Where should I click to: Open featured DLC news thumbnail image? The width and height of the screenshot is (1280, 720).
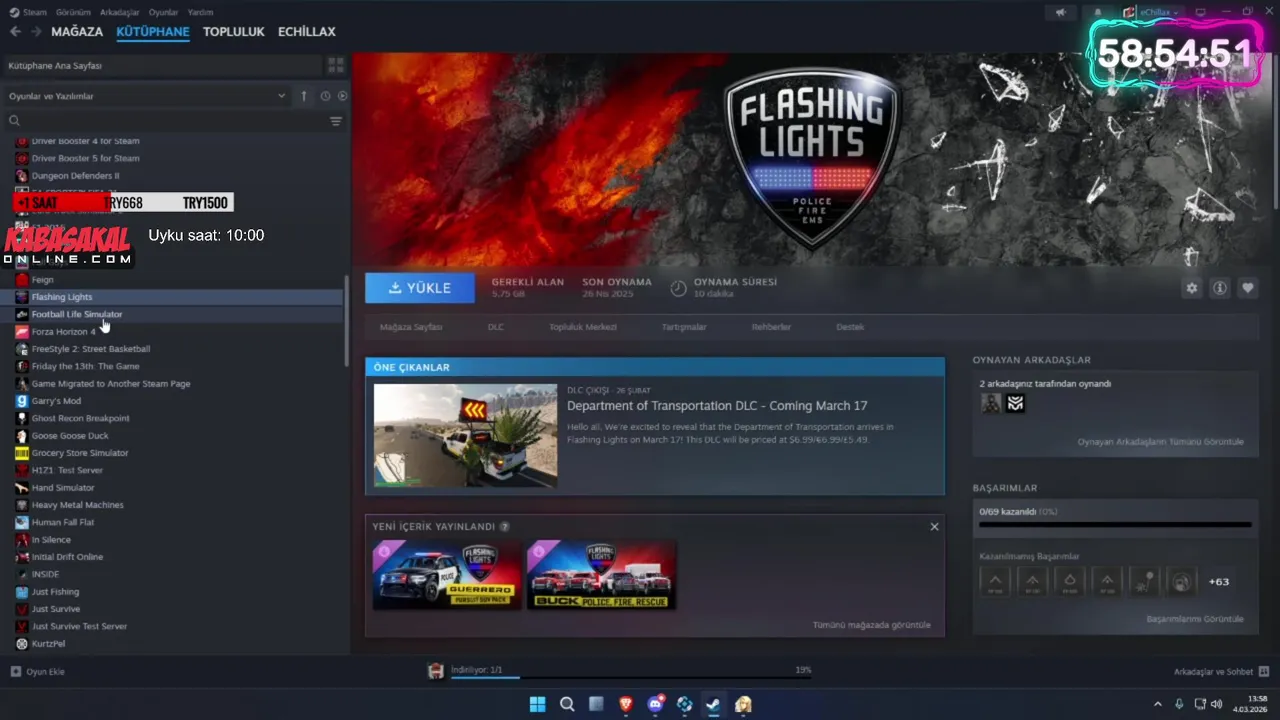click(466, 436)
